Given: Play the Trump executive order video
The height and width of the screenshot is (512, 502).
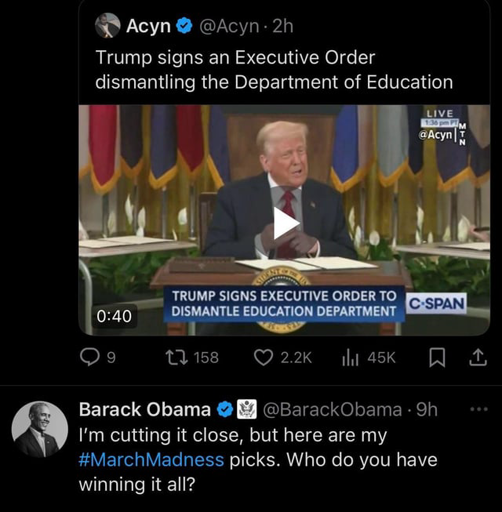Looking at the screenshot, I should [x=285, y=223].
